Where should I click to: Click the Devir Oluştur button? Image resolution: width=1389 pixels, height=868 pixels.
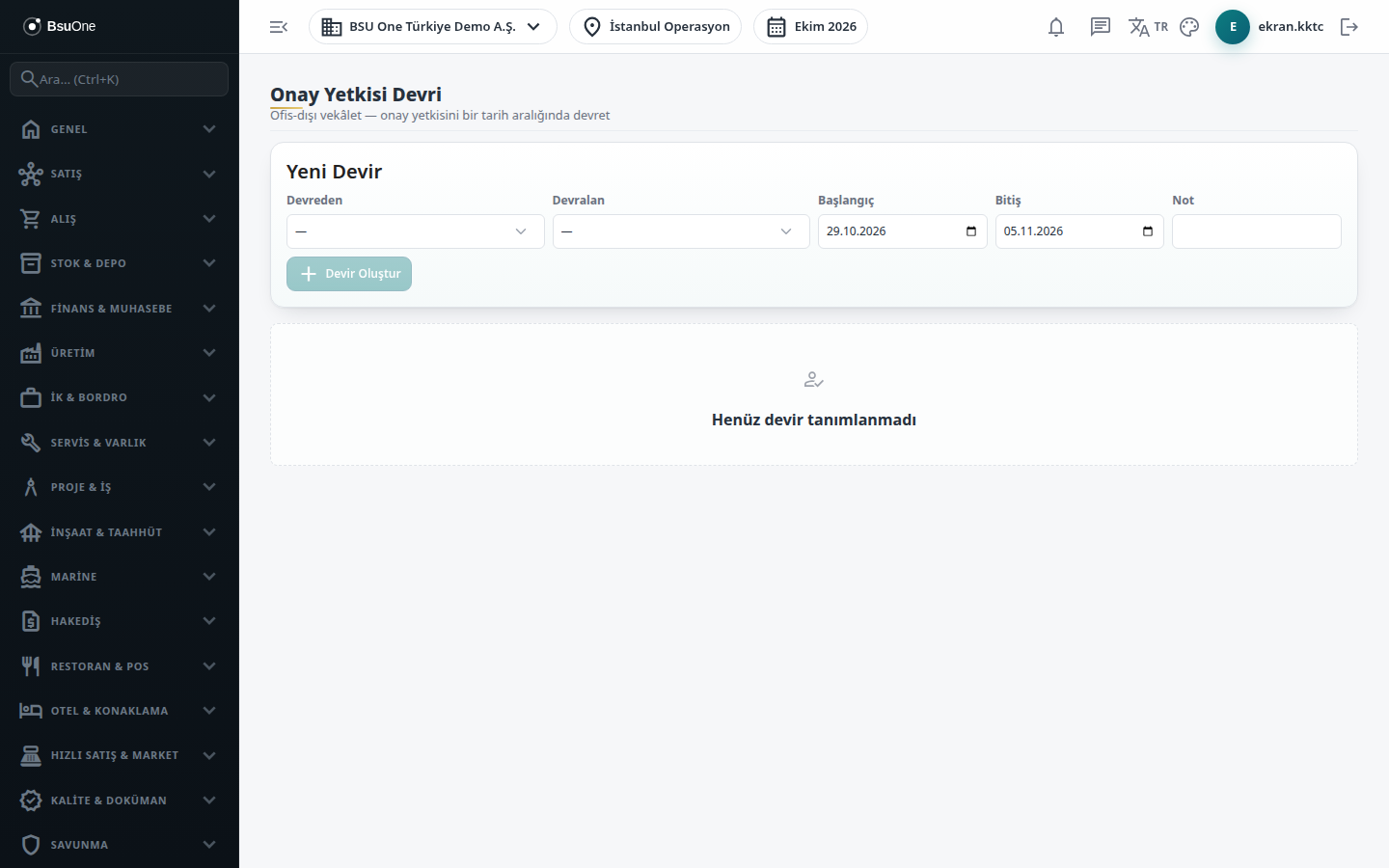[349, 274]
